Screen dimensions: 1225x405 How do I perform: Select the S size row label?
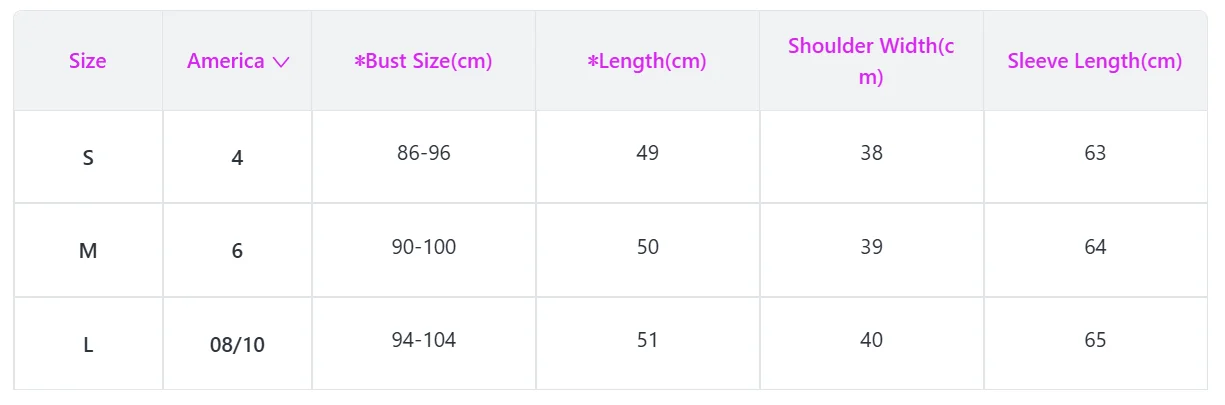pyautogui.click(x=88, y=158)
